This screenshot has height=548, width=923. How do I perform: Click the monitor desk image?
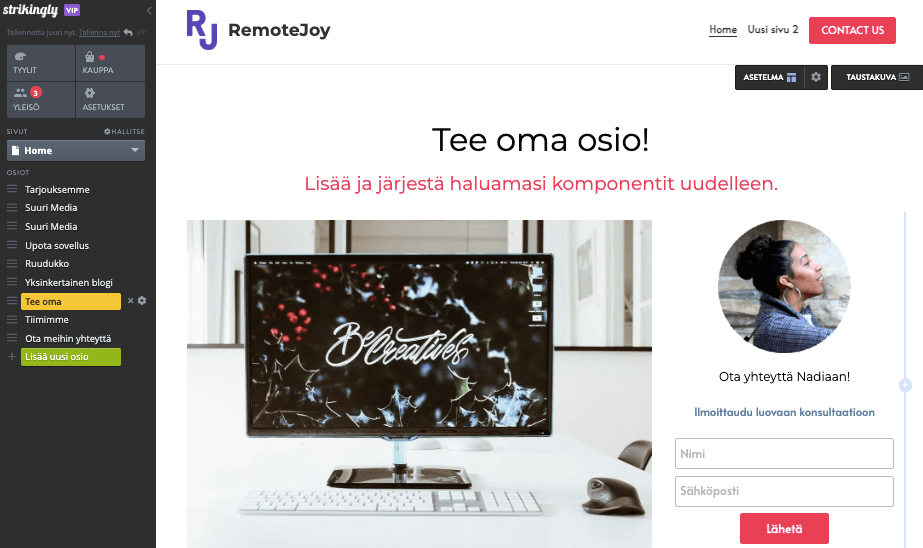click(x=419, y=384)
